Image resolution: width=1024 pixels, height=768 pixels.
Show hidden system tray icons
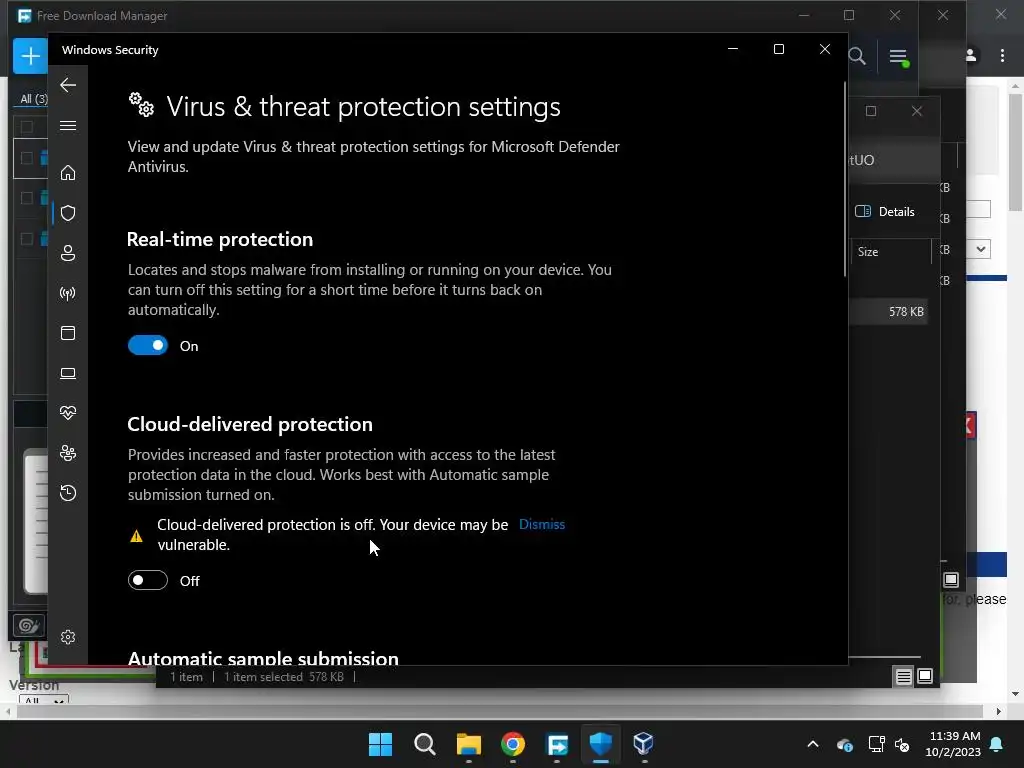point(813,744)
